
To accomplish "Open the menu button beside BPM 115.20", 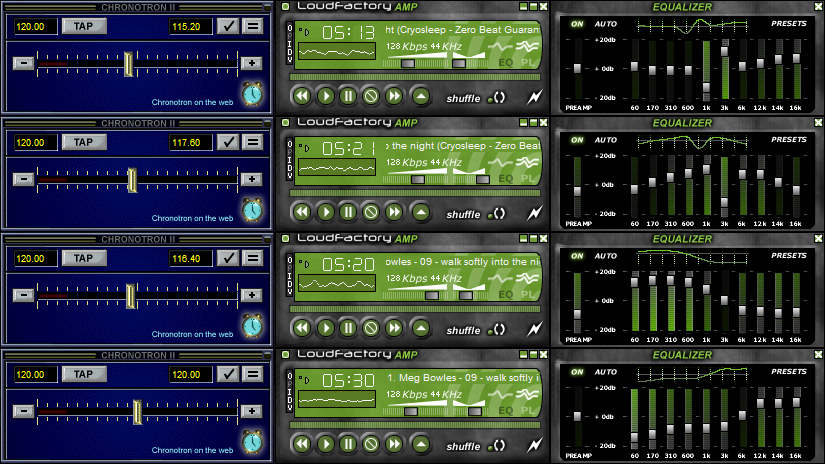I will (x=254, y=26).
